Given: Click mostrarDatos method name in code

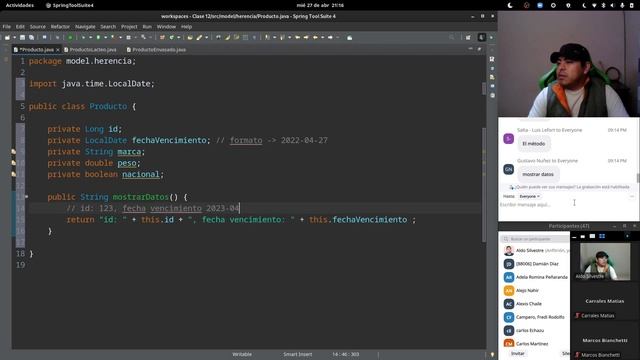Looking at the screenshot, I should coord(140,197).
